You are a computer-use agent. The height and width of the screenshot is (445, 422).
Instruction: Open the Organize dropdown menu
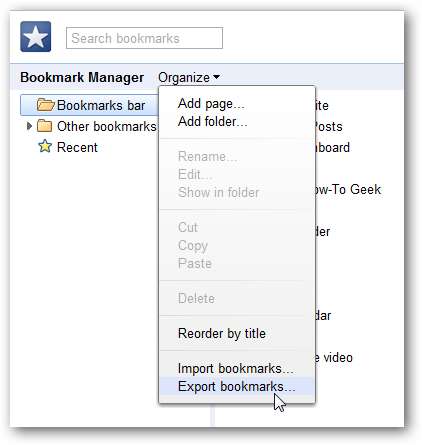(189, 77)
